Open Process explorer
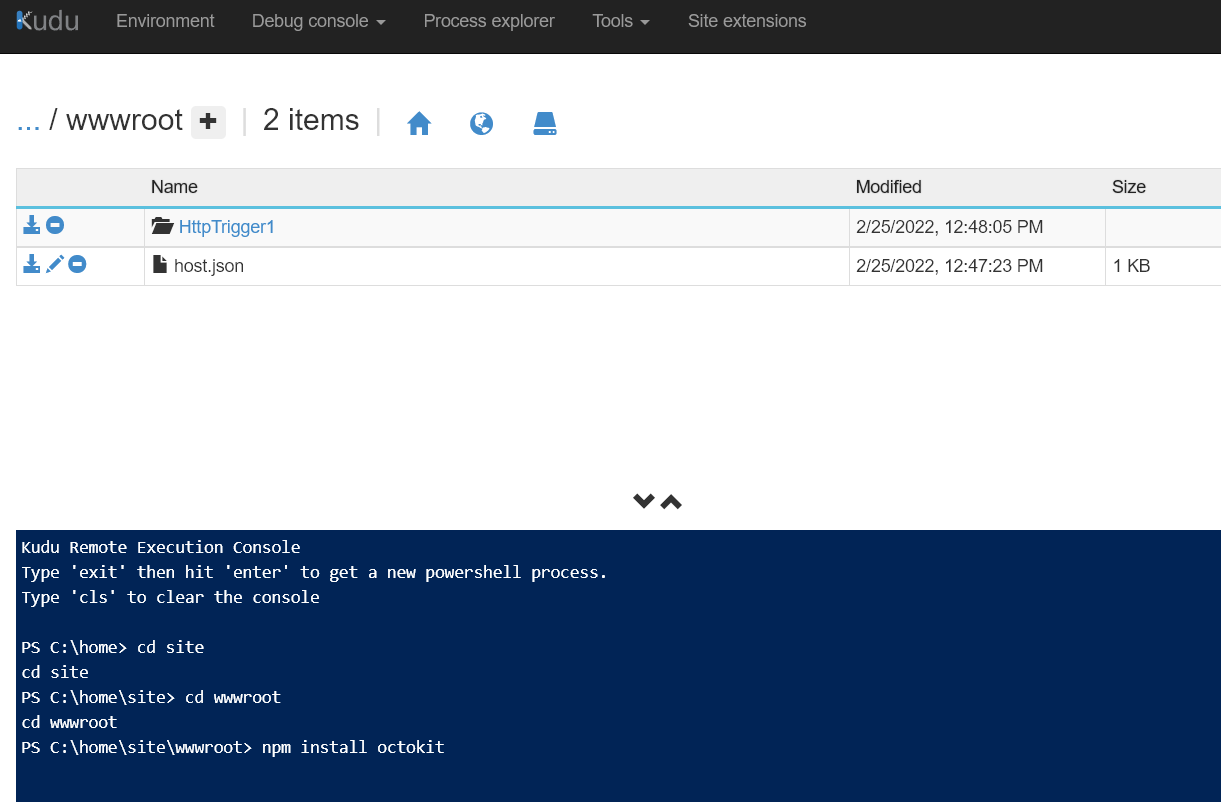 (489, 21)
